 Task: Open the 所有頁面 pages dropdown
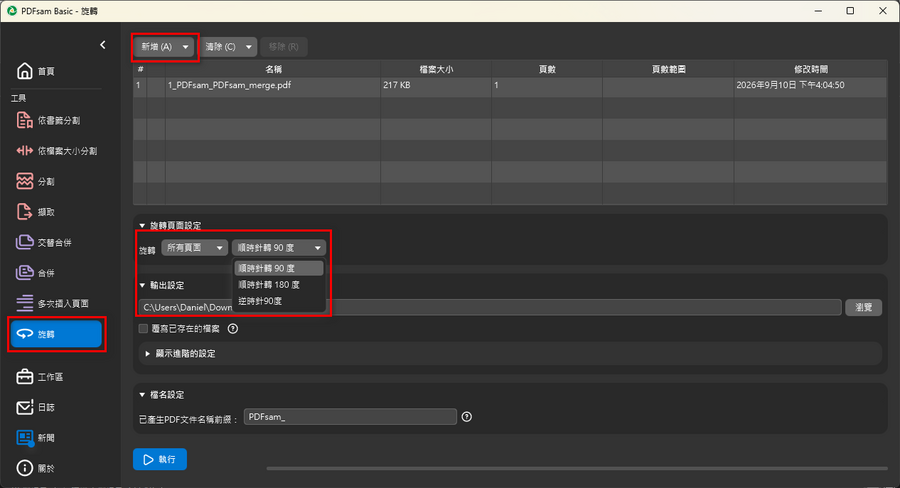coord(195,247)
